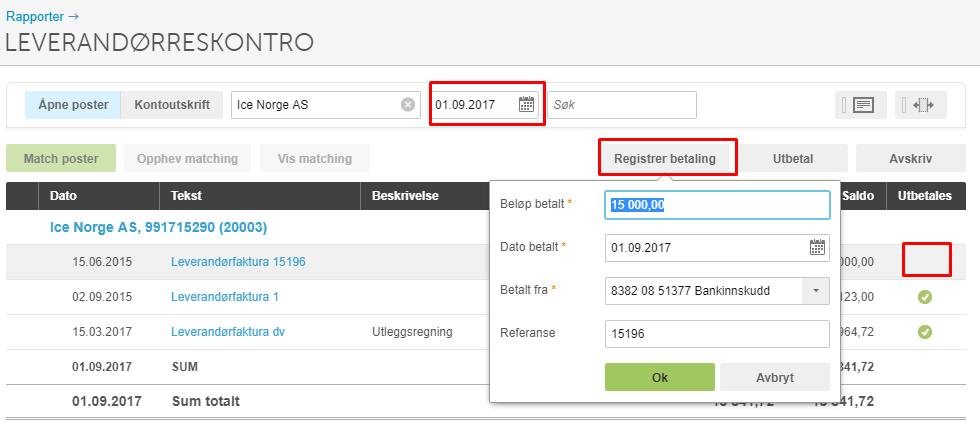Click the date 15.03.2017 cell

[x=102, y=332]
